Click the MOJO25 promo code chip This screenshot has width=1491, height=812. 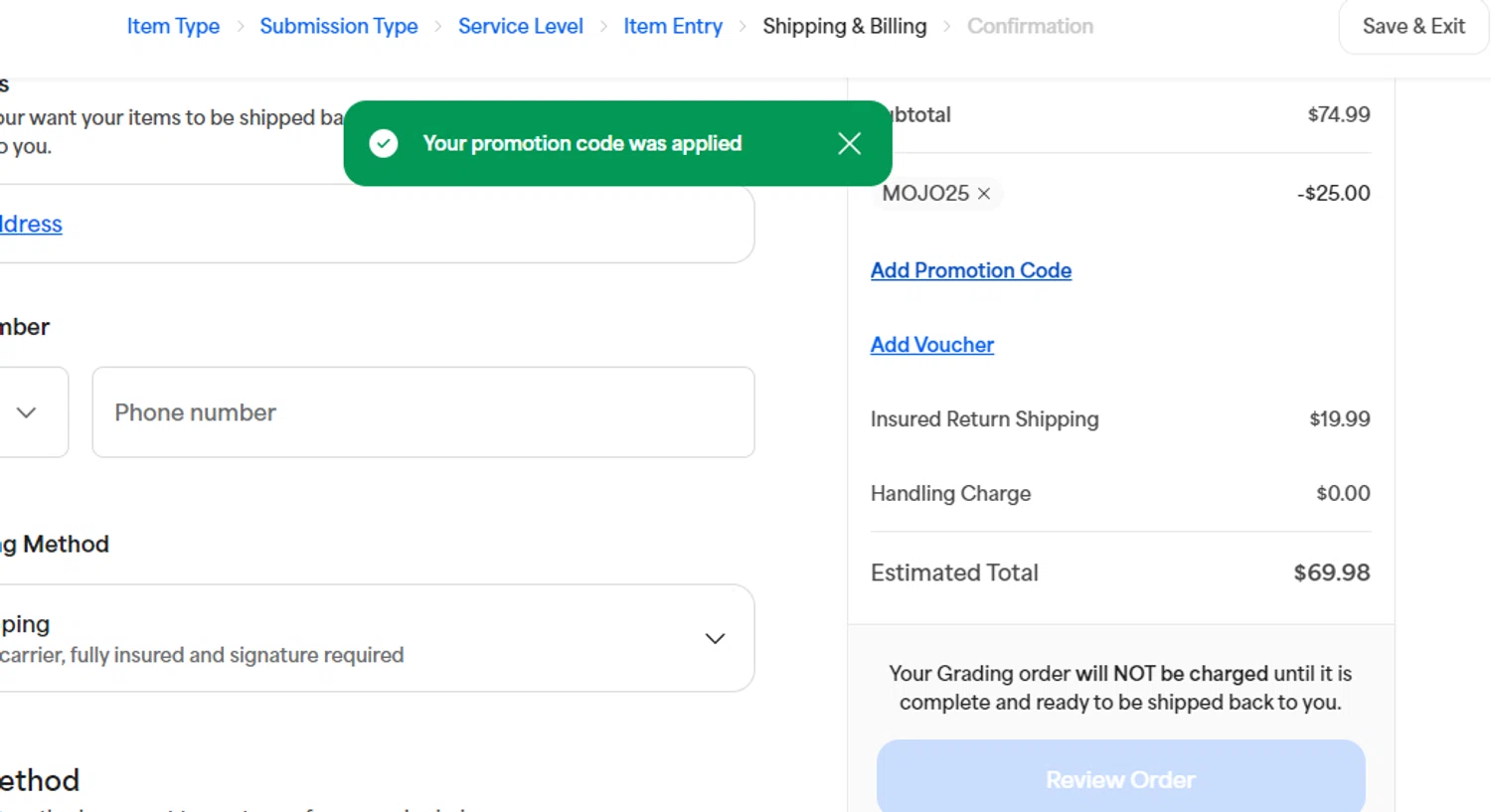click(924, 194)
